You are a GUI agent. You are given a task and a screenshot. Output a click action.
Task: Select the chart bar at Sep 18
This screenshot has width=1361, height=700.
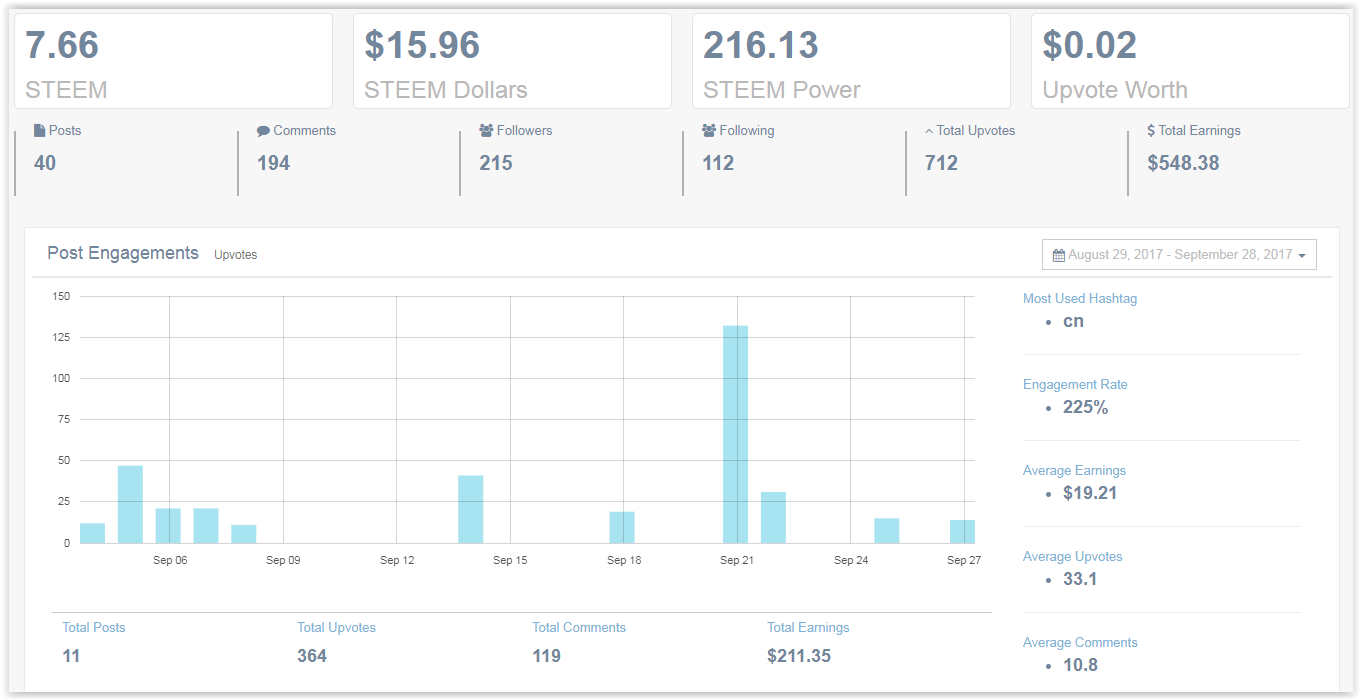point(622,527)
